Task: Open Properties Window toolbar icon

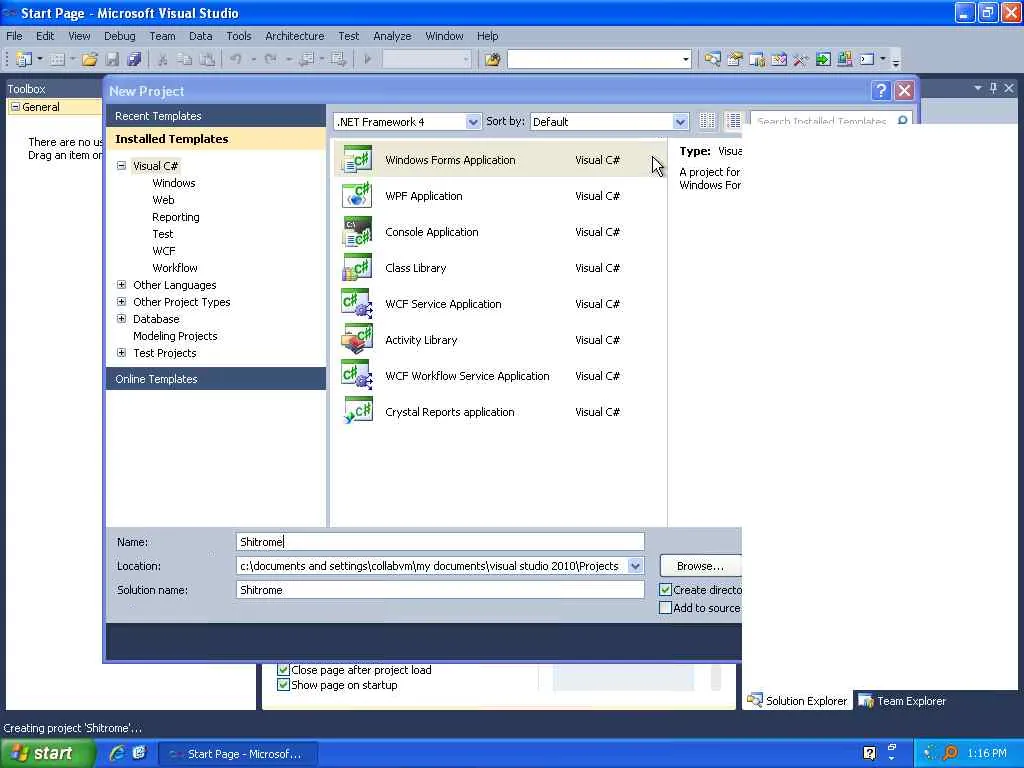Action: point(735,59)
